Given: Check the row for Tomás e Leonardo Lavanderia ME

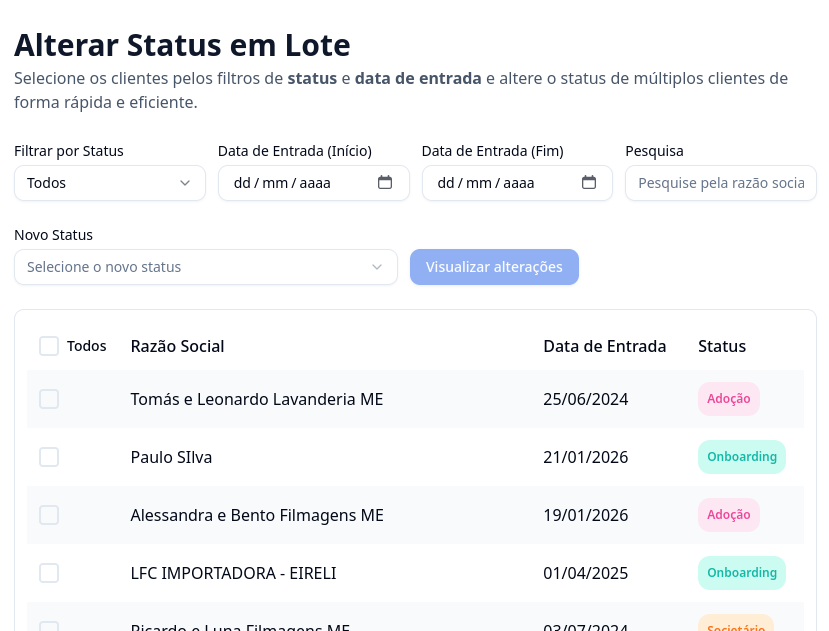Looking at the screenshot, I should coord(49,399).
